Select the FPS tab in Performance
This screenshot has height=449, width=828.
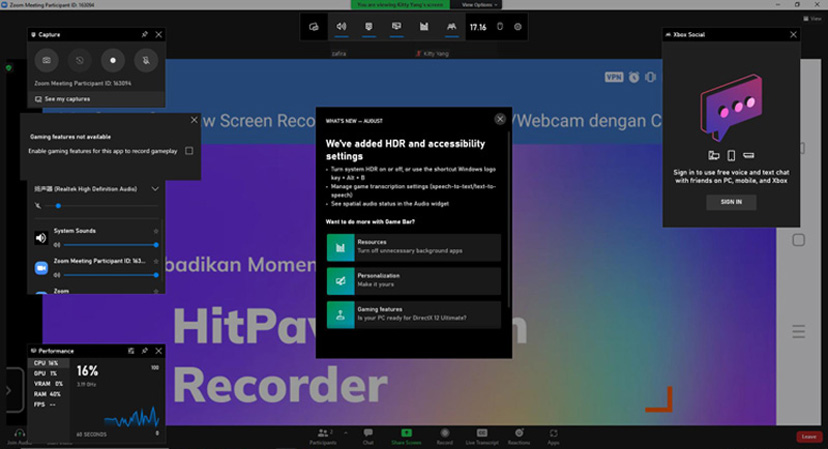pyautogui.click(x=48, y=405)
